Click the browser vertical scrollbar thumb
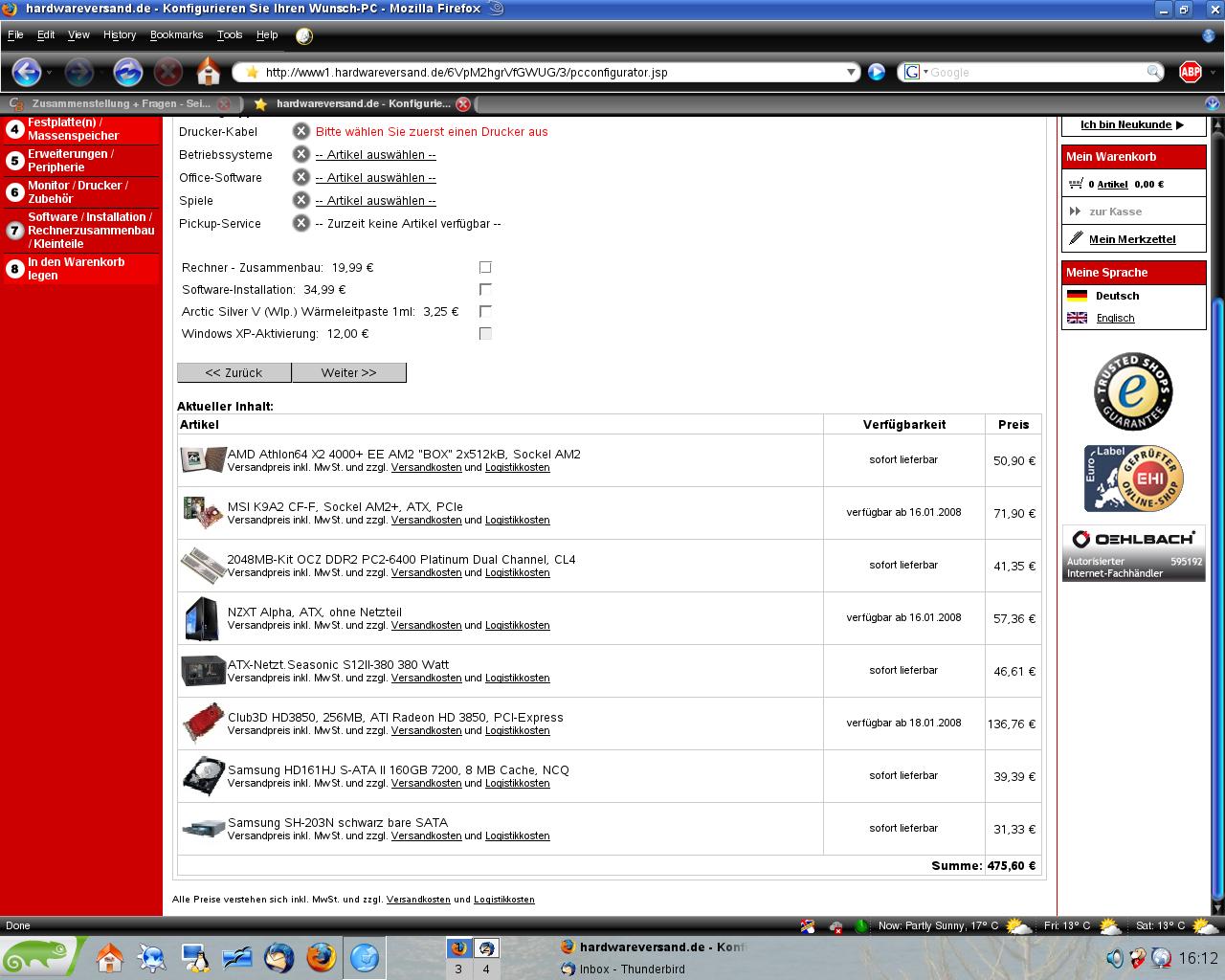The image size is (1225, 980). click(x=1217, y=598)
